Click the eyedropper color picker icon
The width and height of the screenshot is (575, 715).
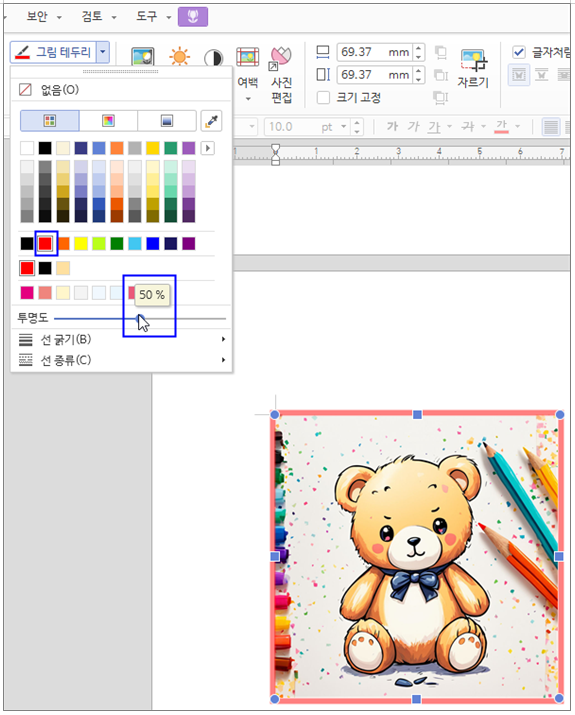point(211,121)
